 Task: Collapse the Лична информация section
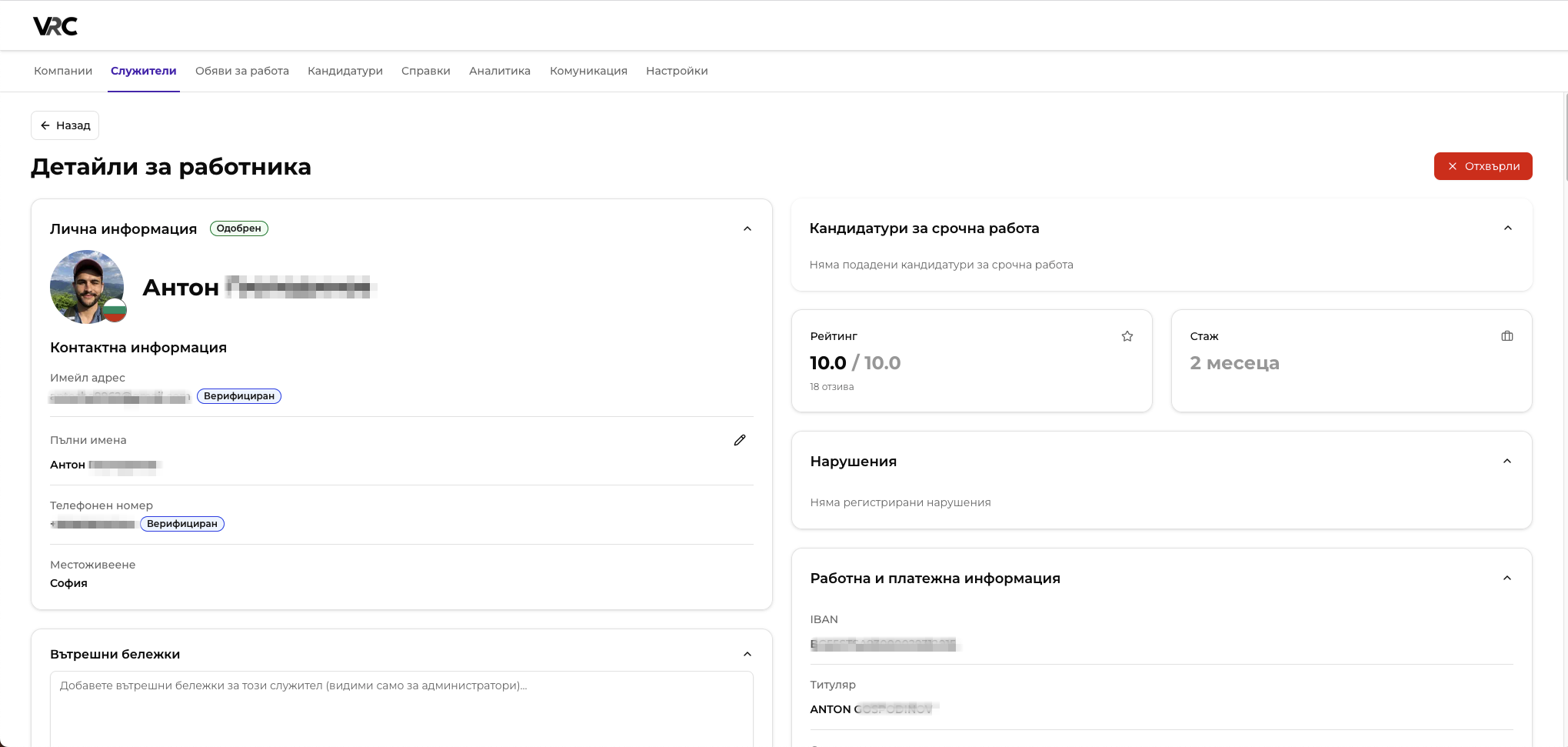(746, 228)
